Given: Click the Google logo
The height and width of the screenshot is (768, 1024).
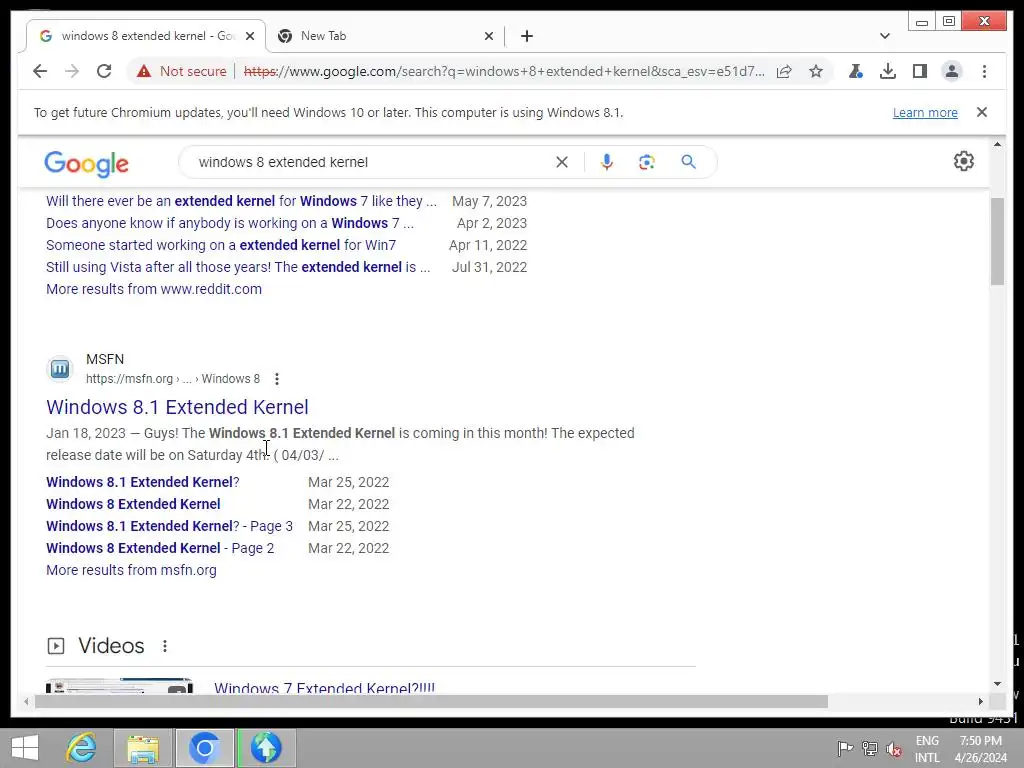Looking at the screenshot, I should pos(86,163).
